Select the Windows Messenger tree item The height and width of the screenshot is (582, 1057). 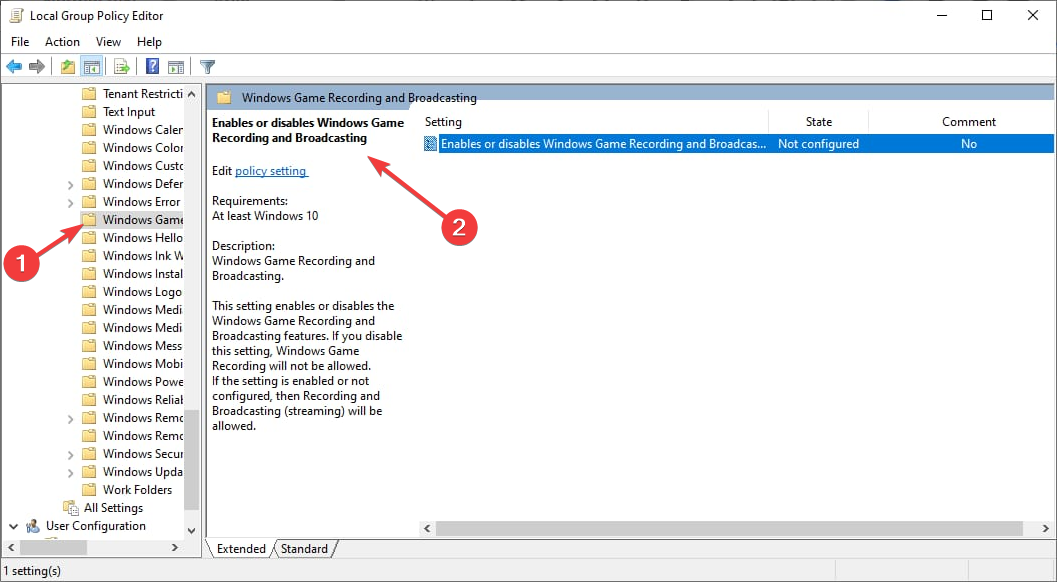click(x=143, y=346)
